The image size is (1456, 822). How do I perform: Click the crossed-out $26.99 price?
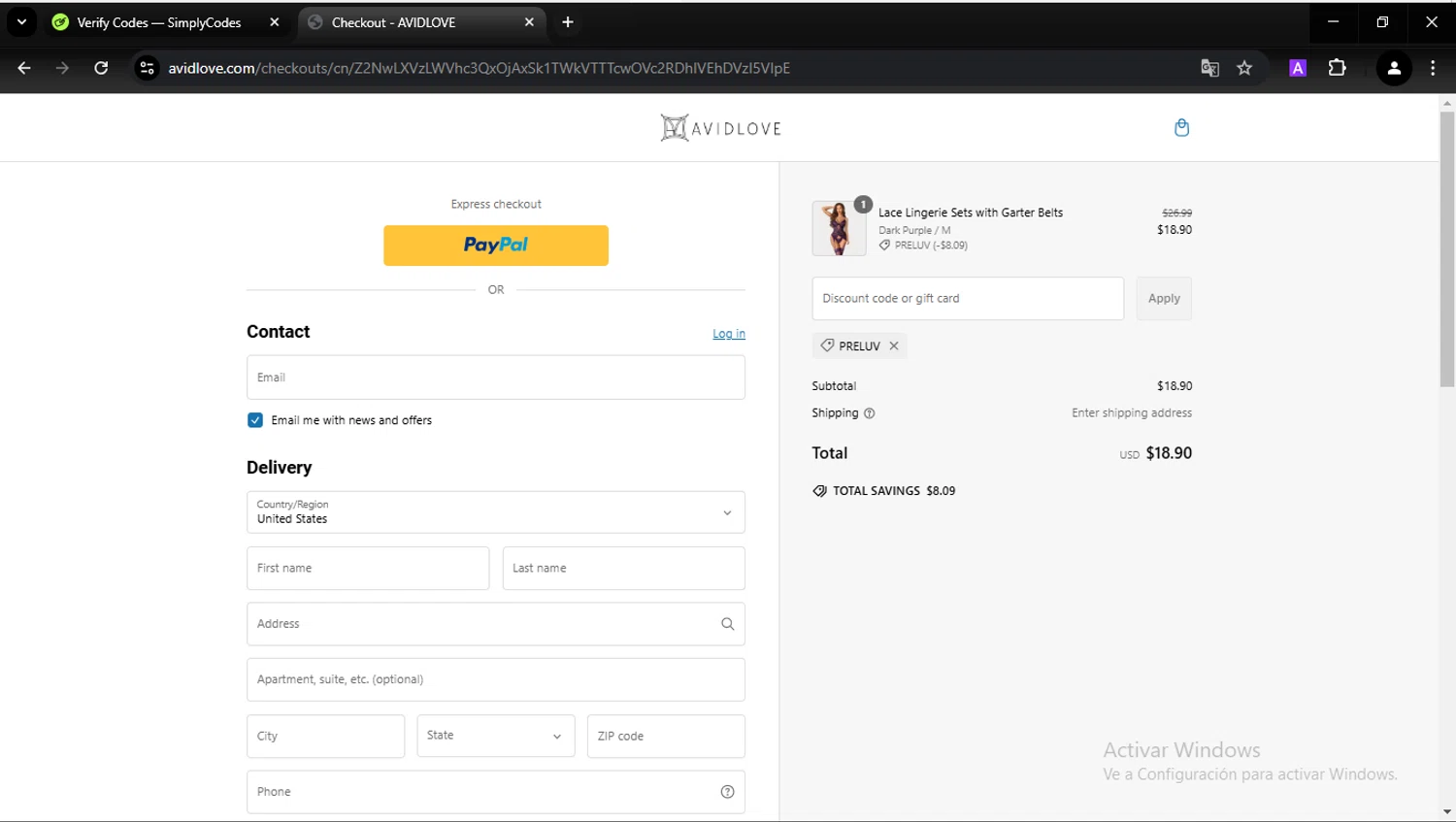click(1177, 213)
